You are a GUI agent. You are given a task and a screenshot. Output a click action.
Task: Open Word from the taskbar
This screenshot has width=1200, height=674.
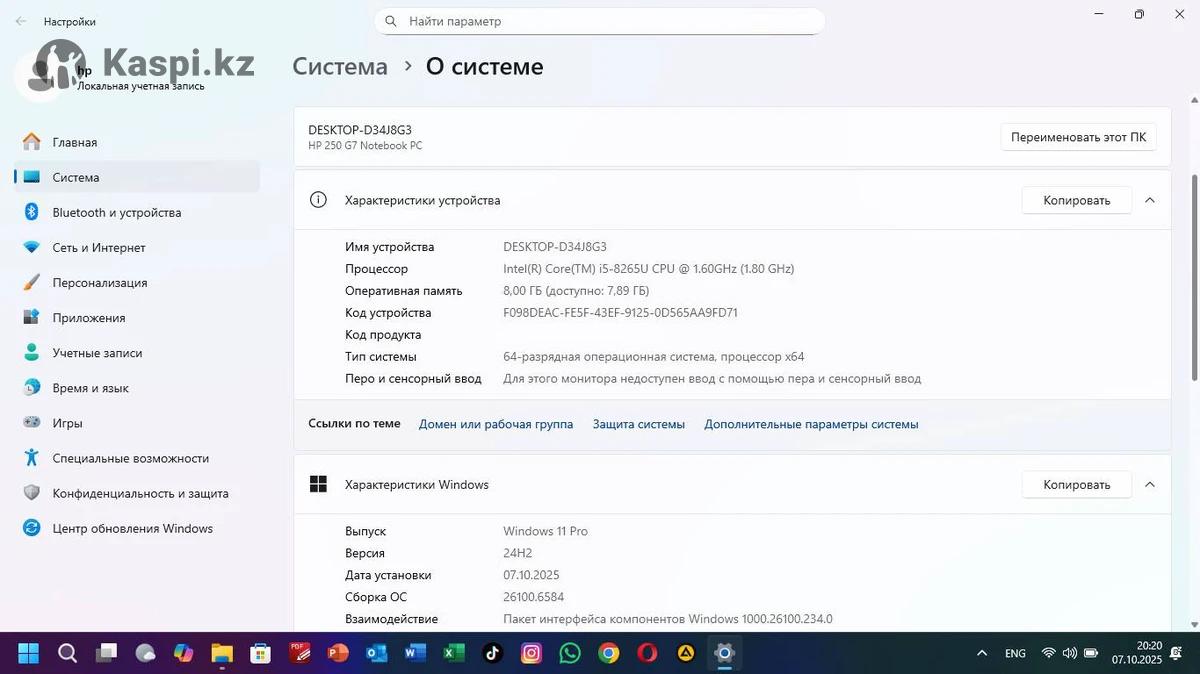(x=415, y=653)
